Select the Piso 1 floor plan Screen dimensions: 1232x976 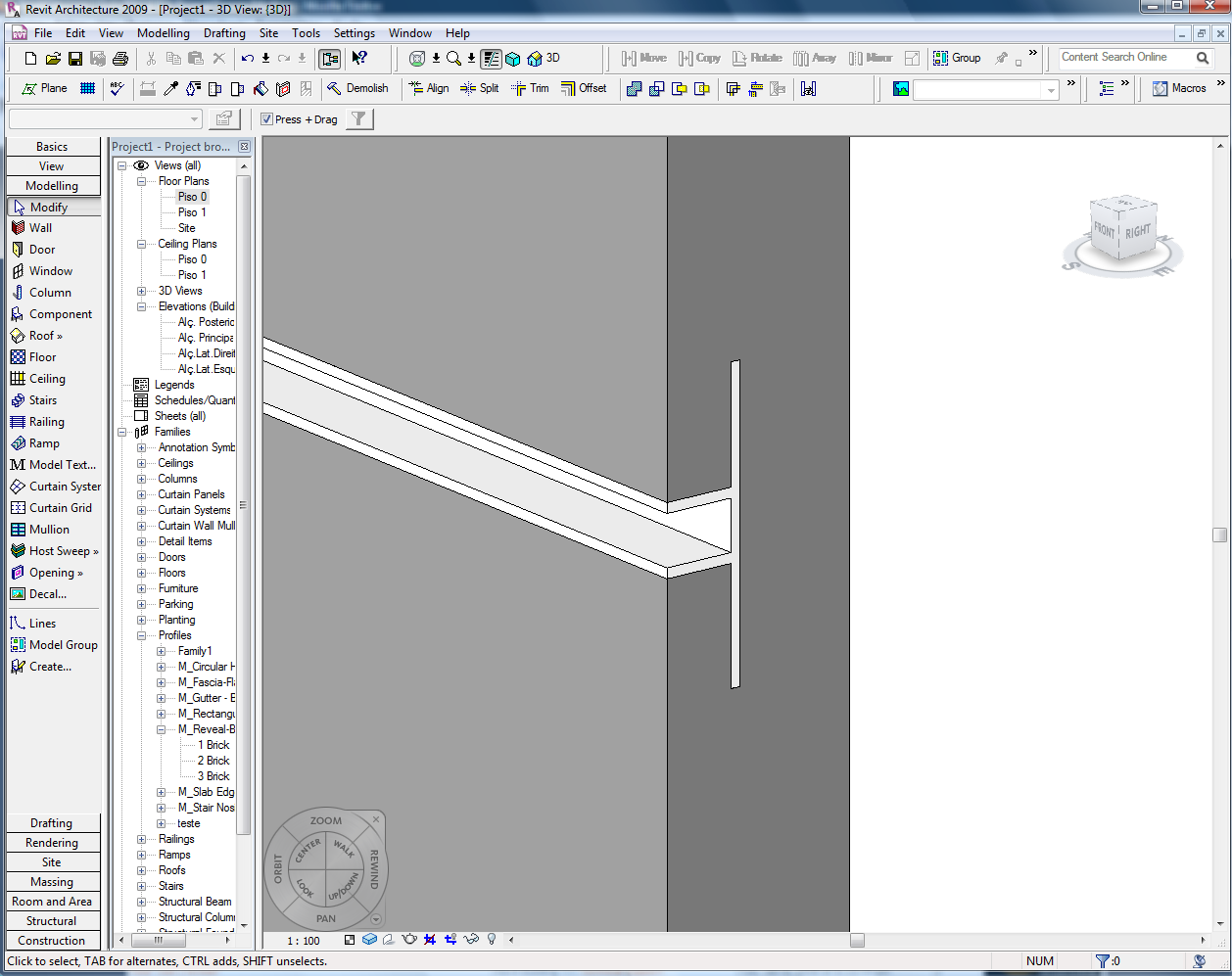pyautogui.click(x=192, y=212)
